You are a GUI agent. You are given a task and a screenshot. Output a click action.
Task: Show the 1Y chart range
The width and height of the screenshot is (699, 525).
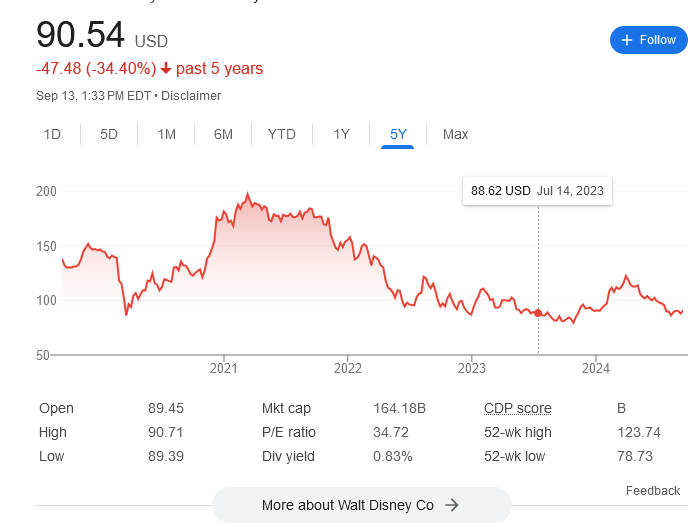(341, 134)
